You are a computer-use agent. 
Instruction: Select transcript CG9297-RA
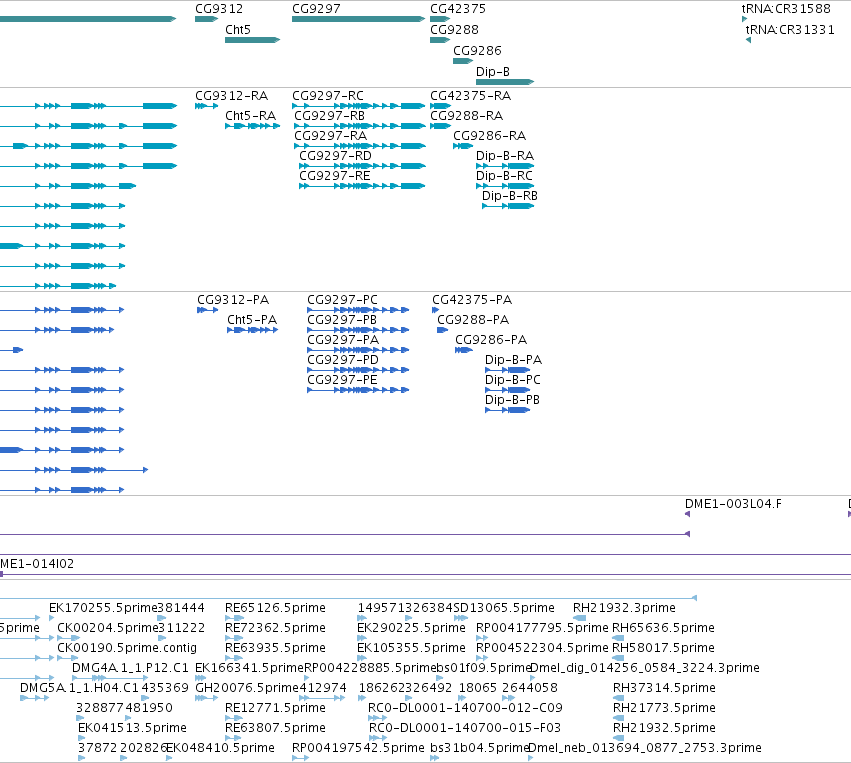tap(330, 136)
